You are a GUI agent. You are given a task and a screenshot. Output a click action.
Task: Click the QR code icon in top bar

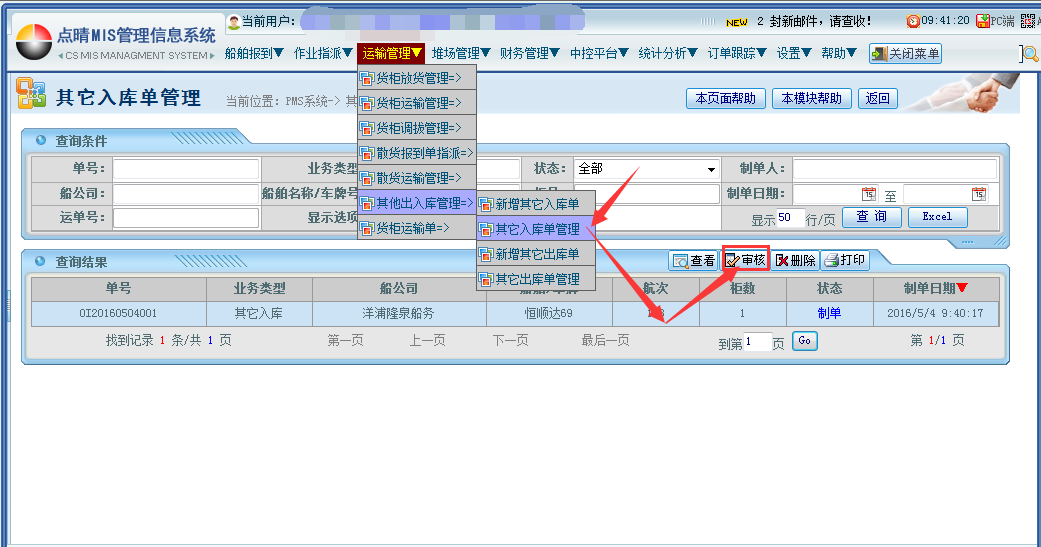[1030, 21]
